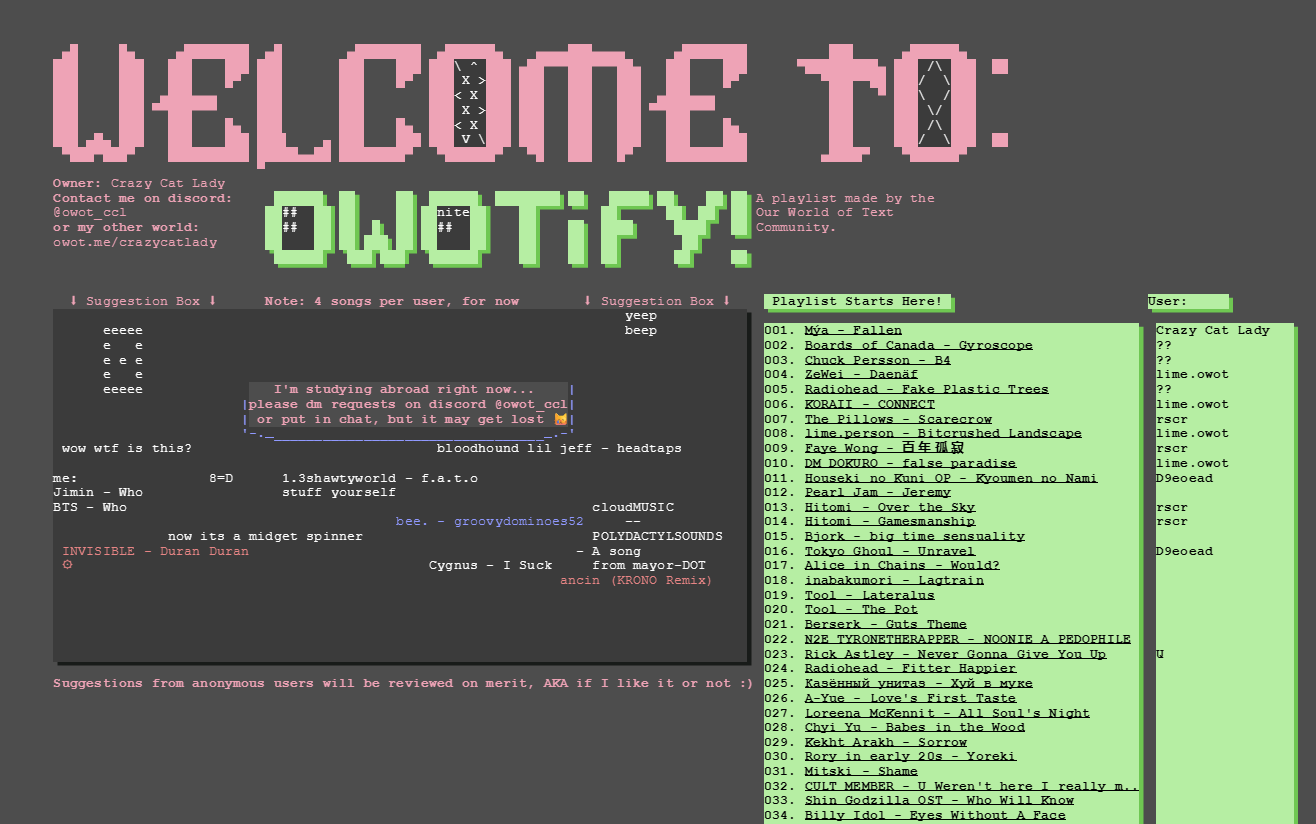Select 'Rick Astley - Never Gonna Give You Up'

tap(955, 654)
